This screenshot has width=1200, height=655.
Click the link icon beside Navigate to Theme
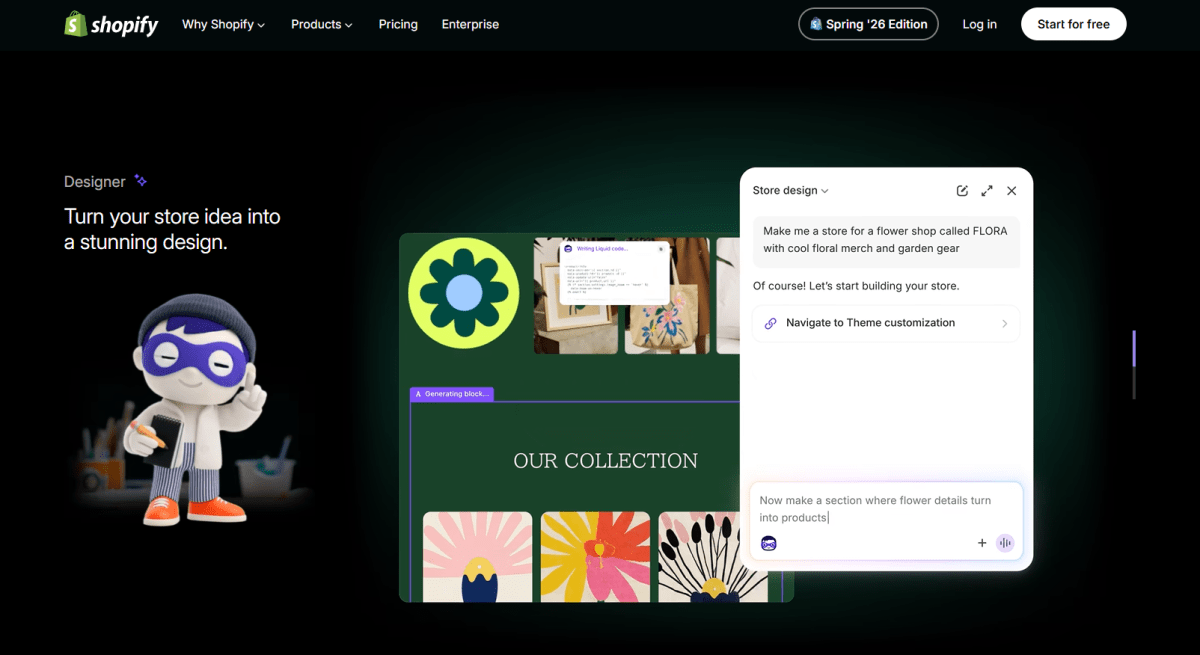[x=770, y=323]
